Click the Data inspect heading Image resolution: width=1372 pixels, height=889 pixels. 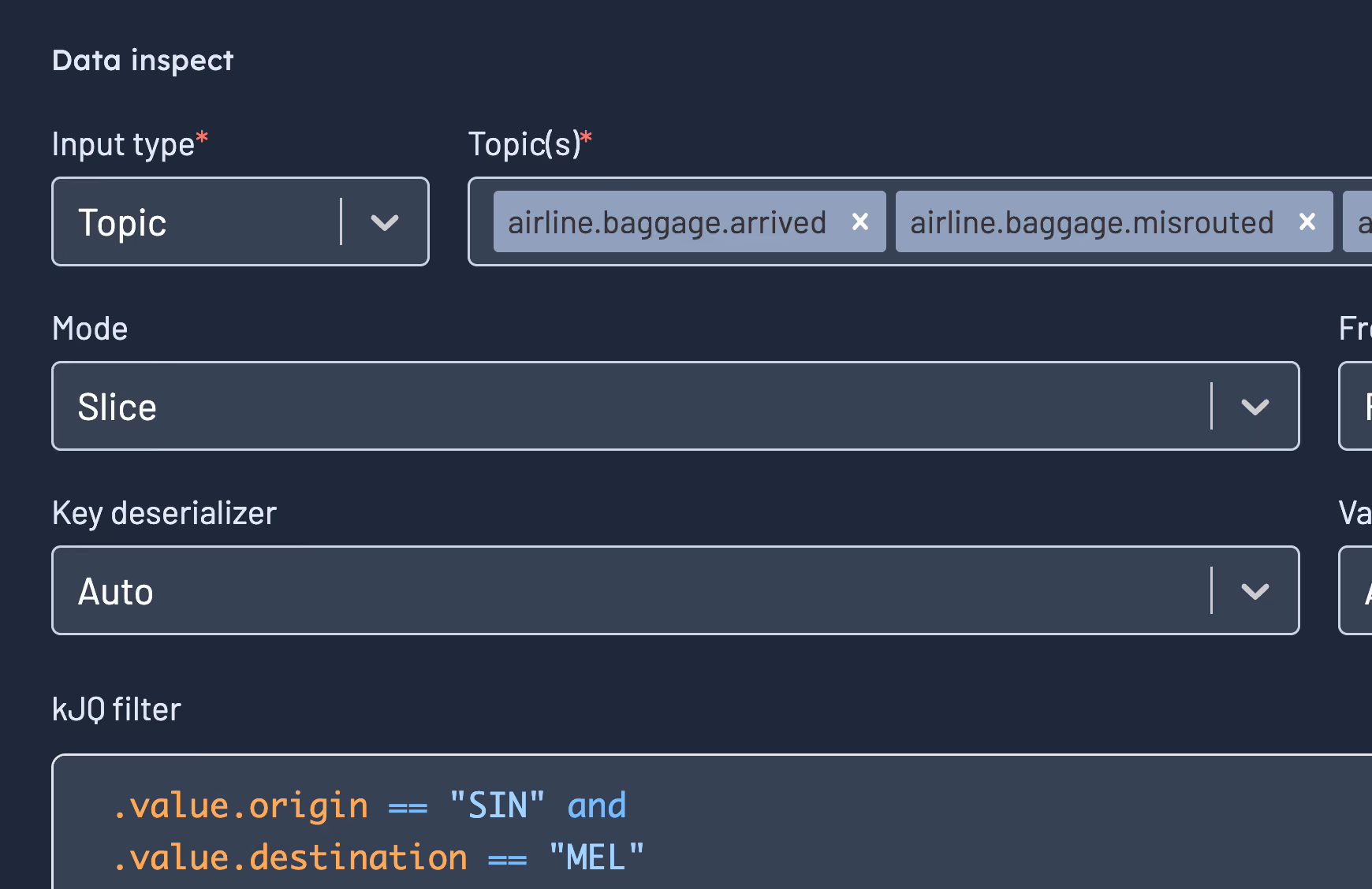[143, 61]
